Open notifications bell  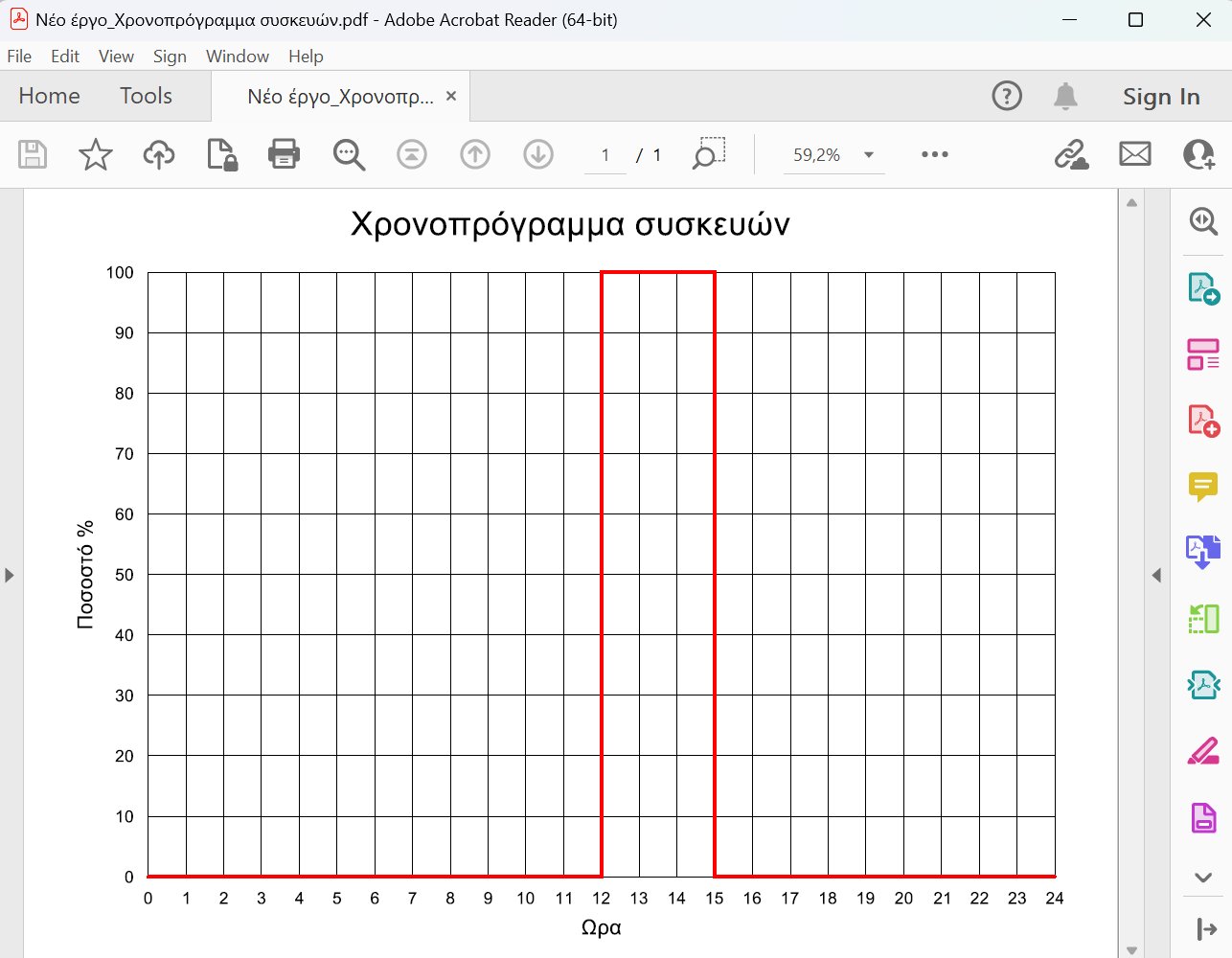(x=1065, y=96)
